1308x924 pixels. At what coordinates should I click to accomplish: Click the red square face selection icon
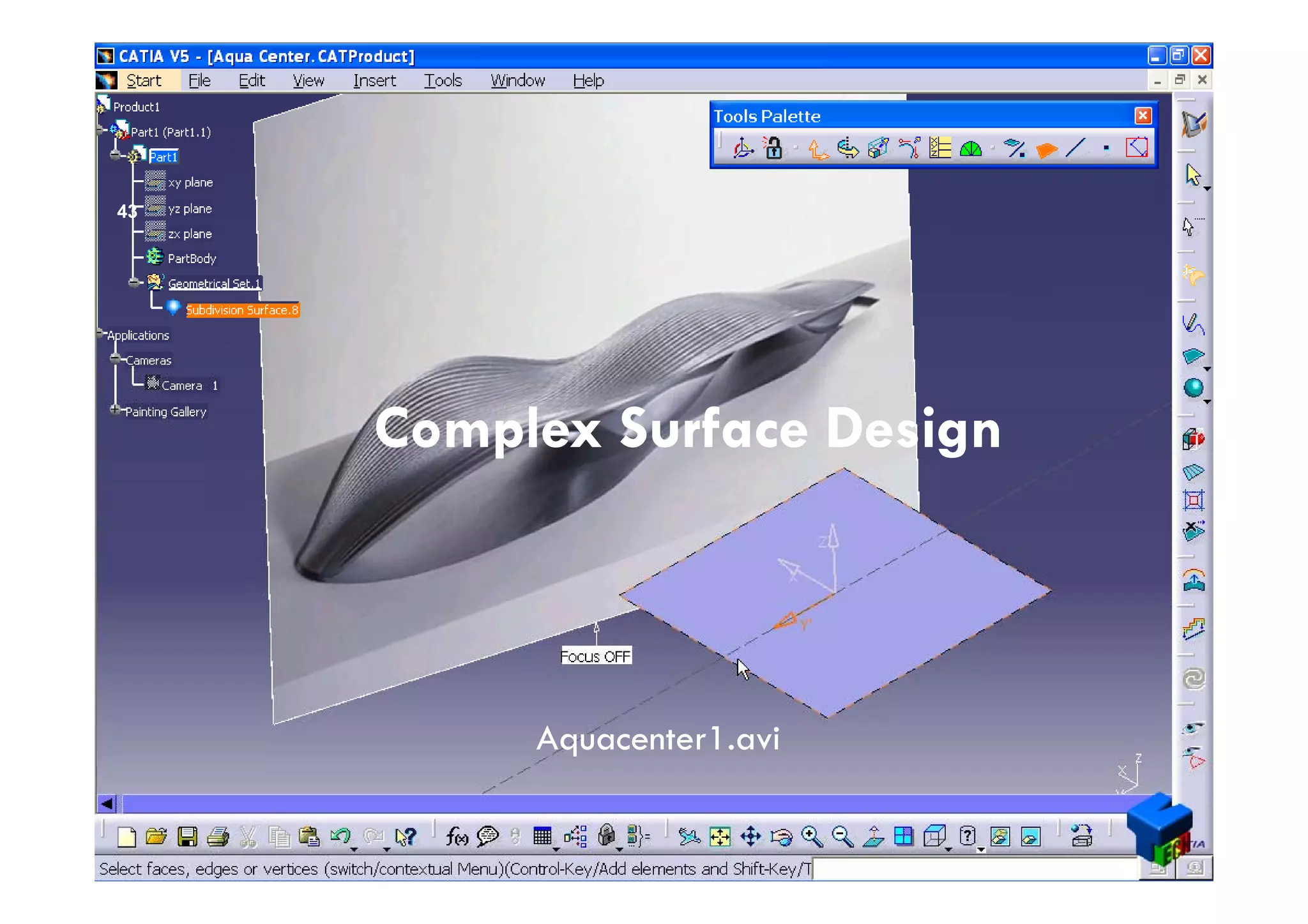click(1137, 148)
